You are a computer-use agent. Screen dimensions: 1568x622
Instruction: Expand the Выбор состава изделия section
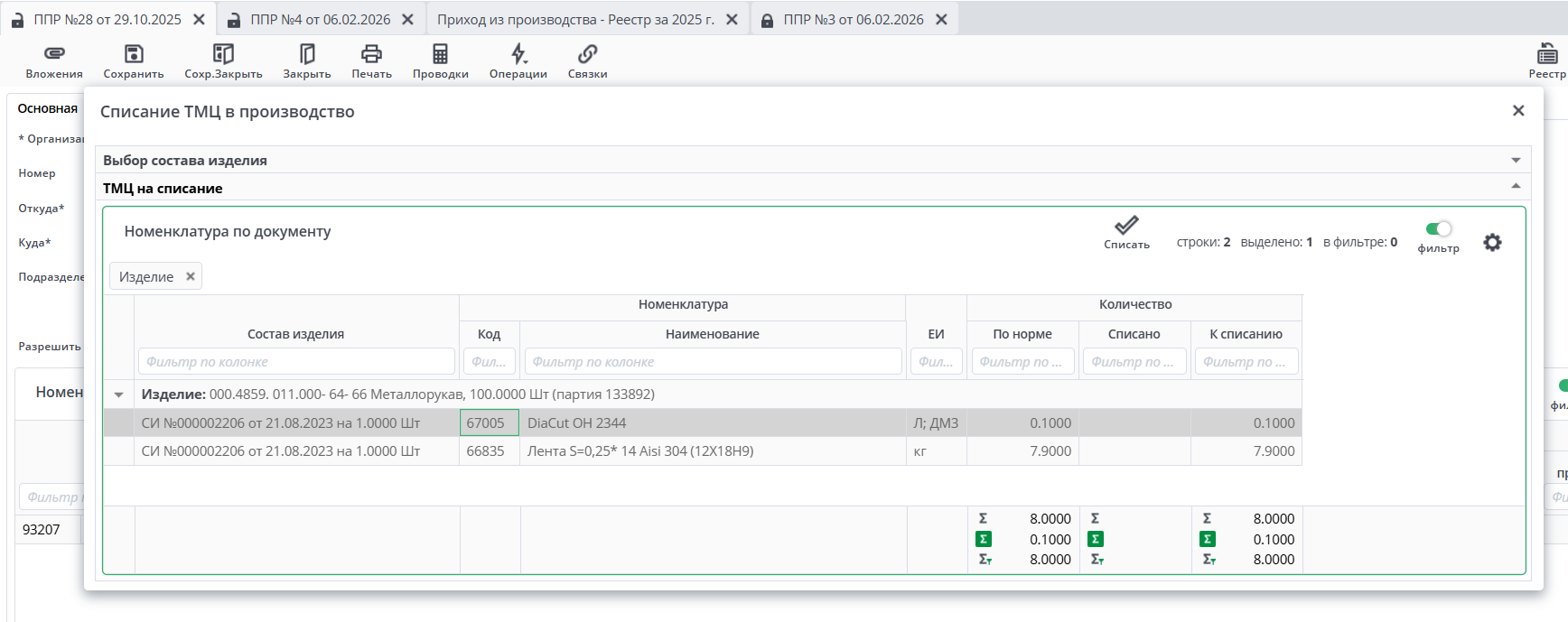[x=1516, y=161]
